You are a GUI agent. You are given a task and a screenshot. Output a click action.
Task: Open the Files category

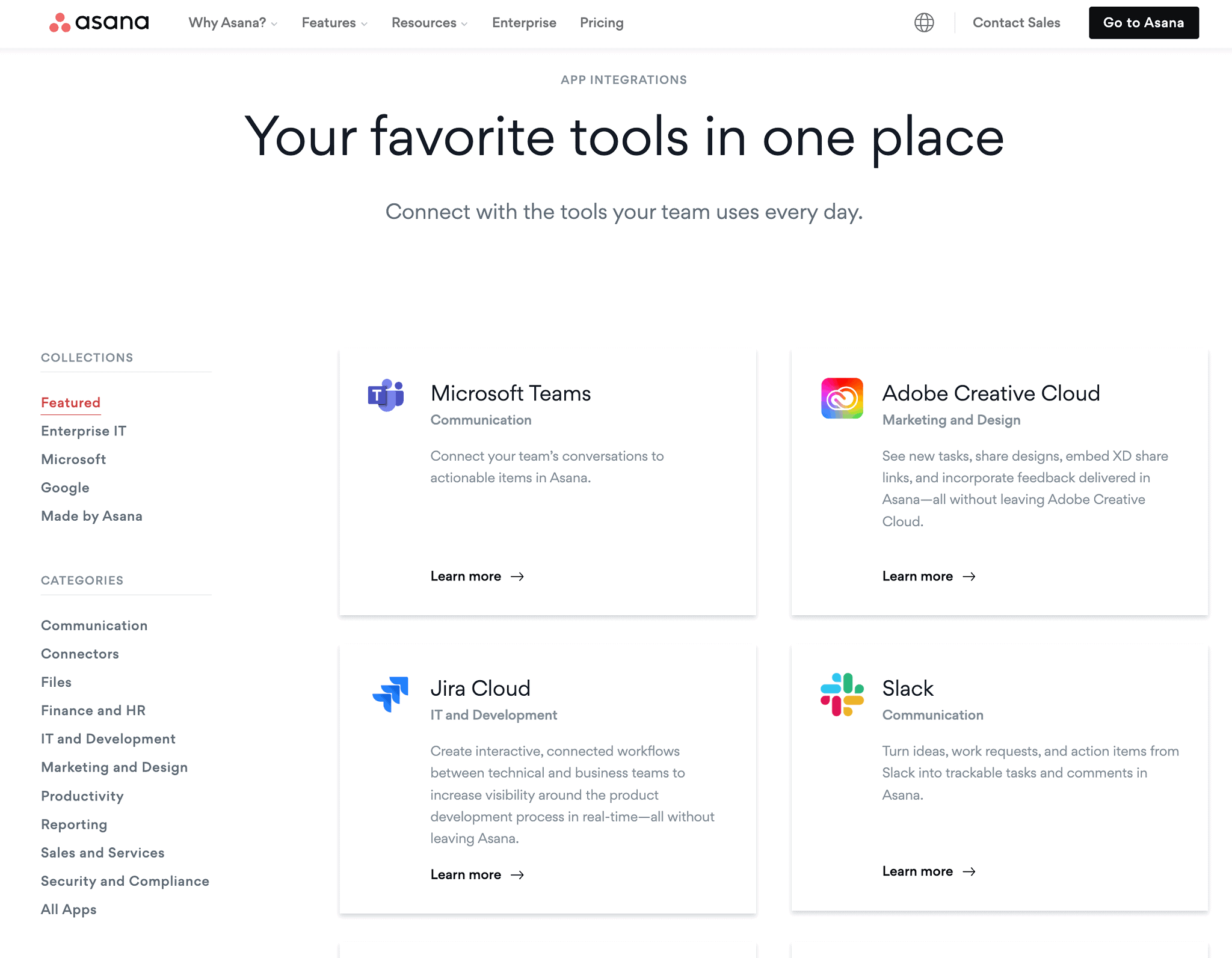[x=56, y=682]
